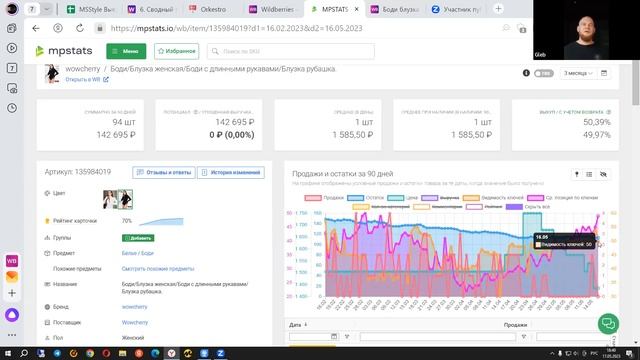This screenshot has width=640, height=360.
Task: Open the wowcherry brand link
Action: 134,307
